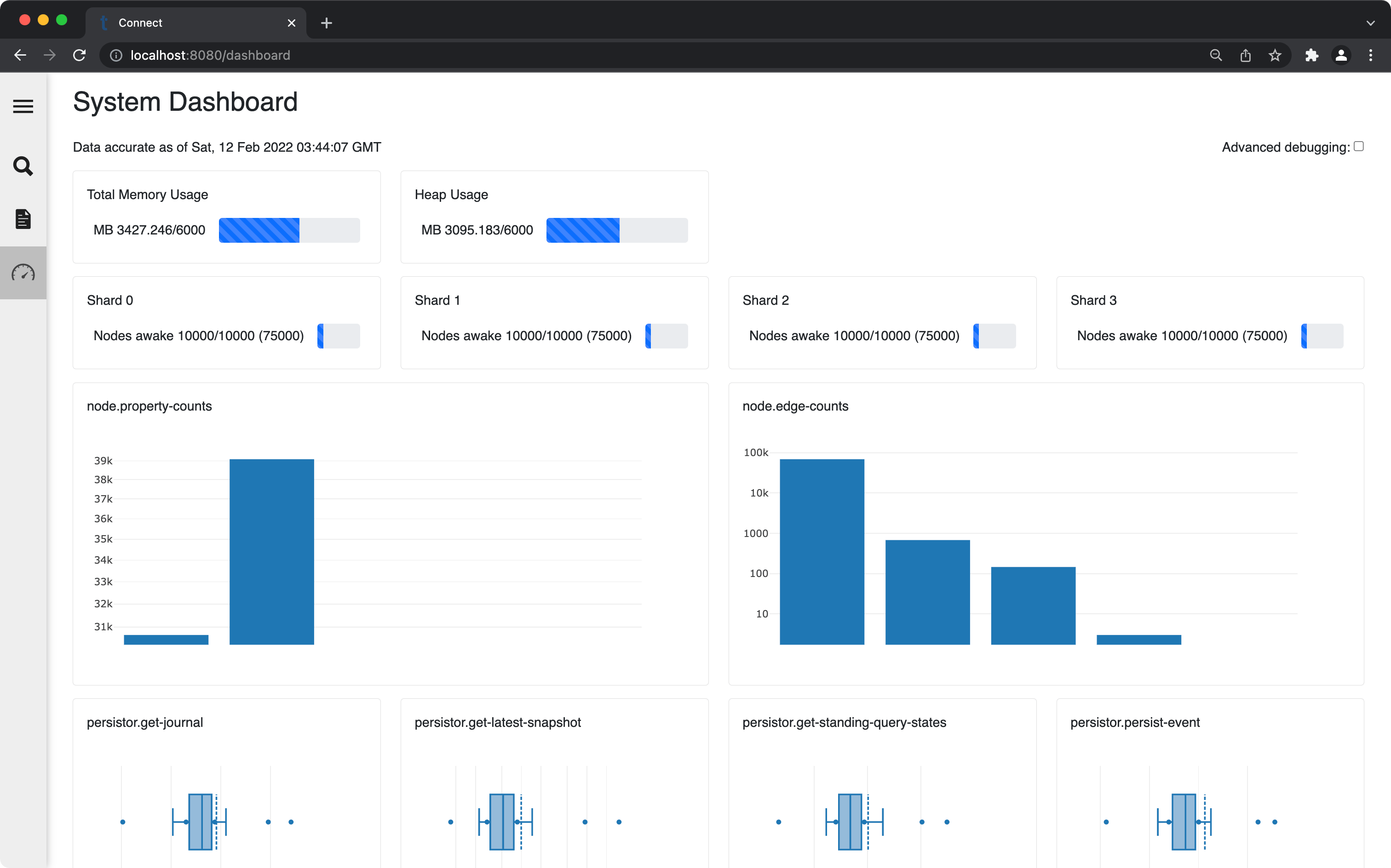Screen dimensions: 1391x868
Task: Open the search icon in sidebar
Action: coord(23,166)
